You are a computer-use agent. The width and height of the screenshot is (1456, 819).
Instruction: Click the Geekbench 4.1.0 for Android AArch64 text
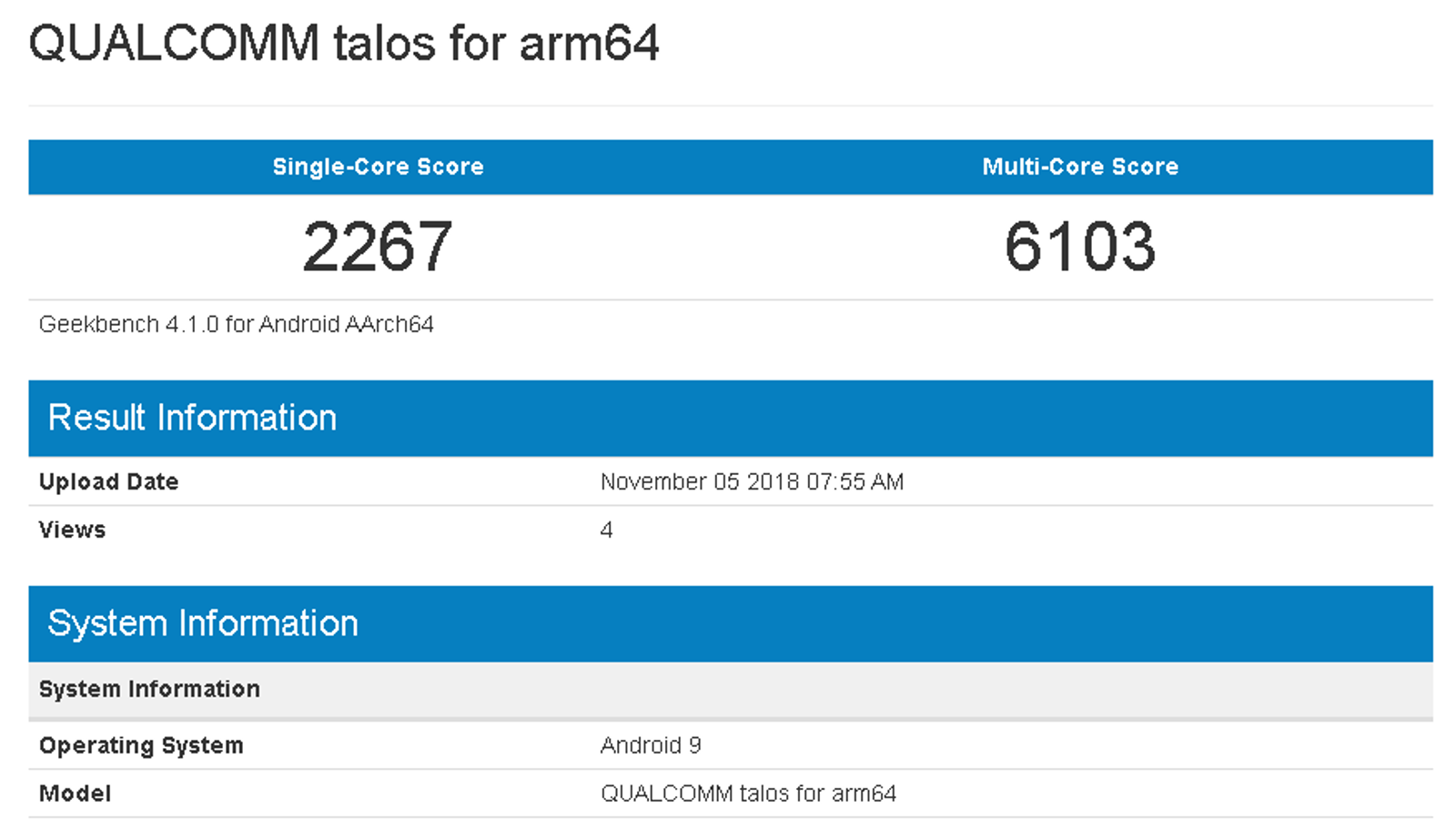coord(236,325)
